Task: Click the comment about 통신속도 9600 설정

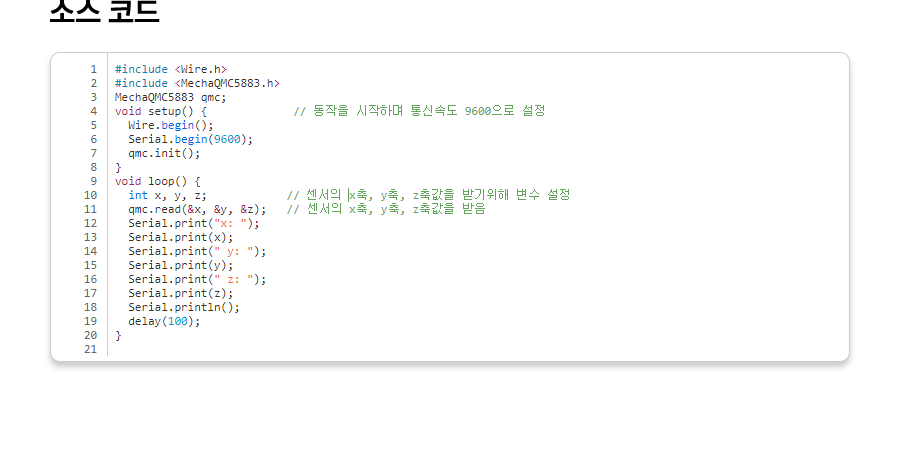Action: click(x=419, y=111)
